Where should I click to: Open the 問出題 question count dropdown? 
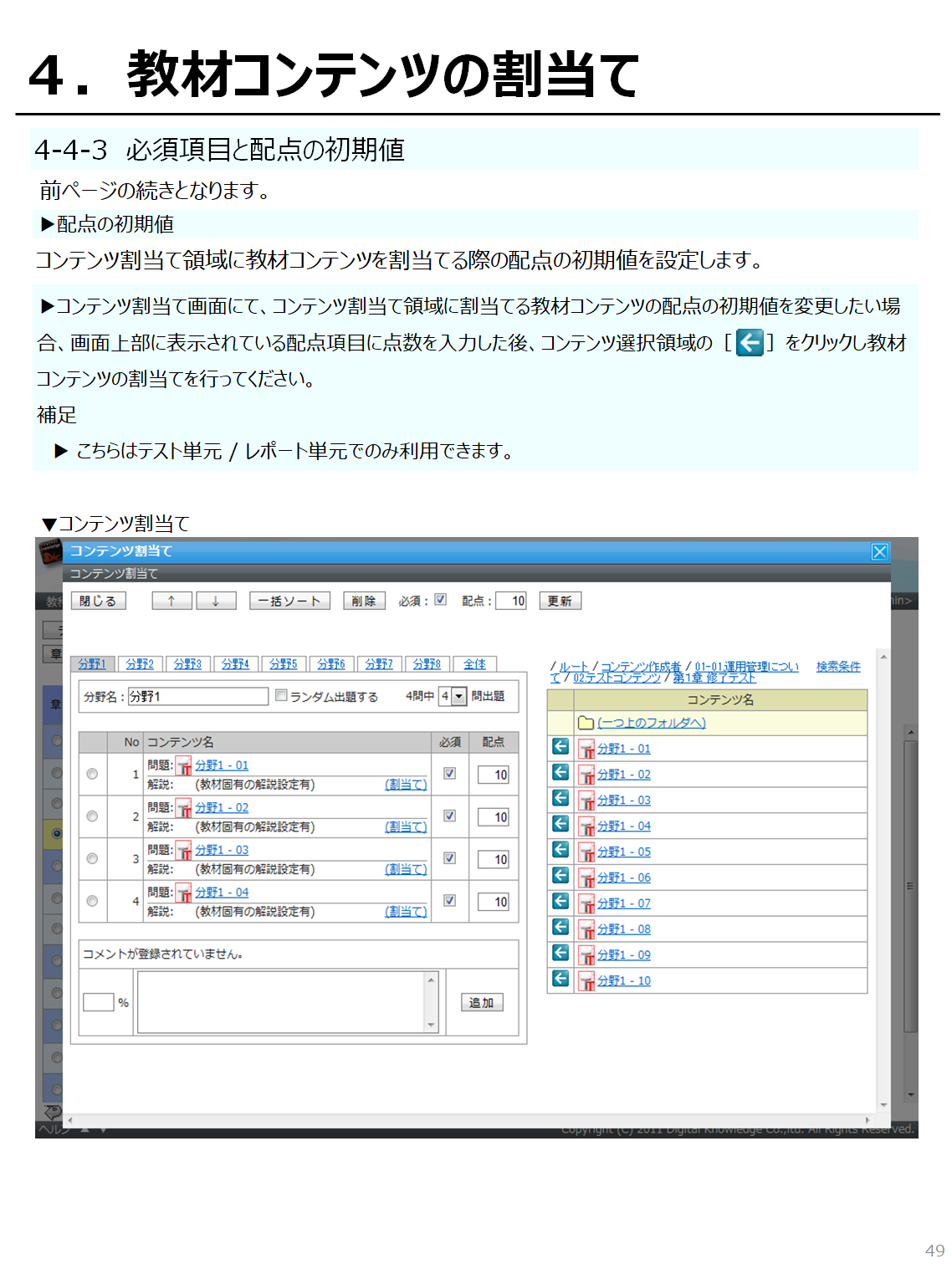(458, 696)
